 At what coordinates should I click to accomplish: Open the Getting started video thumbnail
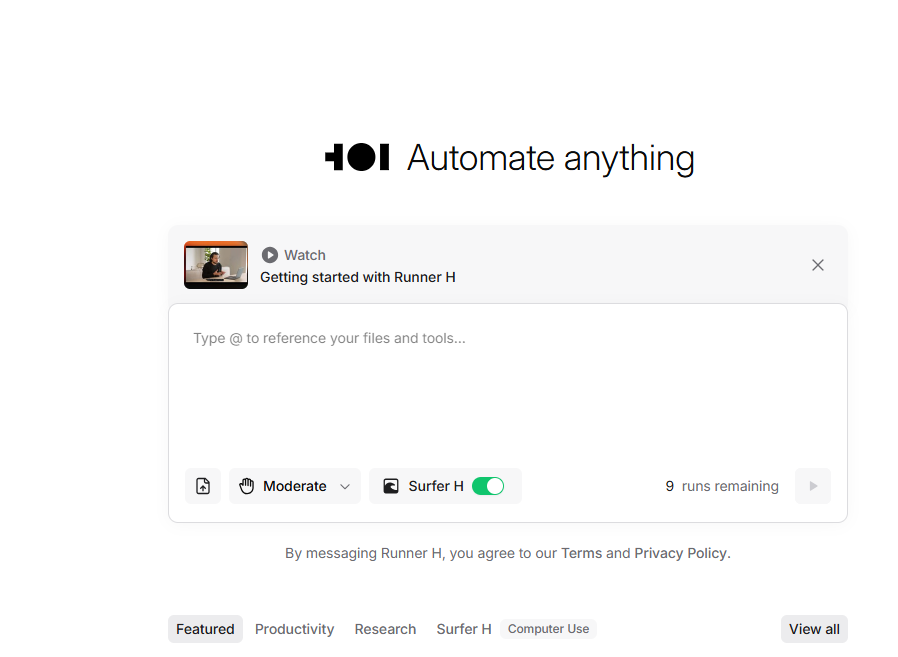pos(216,265)
